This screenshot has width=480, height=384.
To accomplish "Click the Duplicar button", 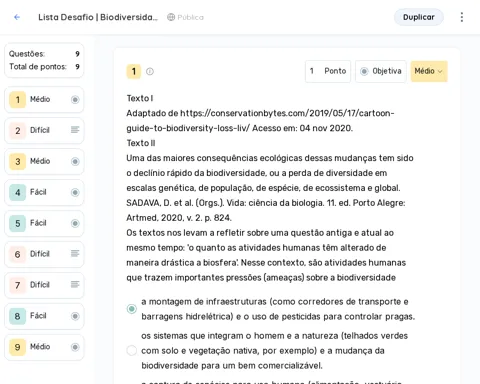I will [x=419, y=17].
